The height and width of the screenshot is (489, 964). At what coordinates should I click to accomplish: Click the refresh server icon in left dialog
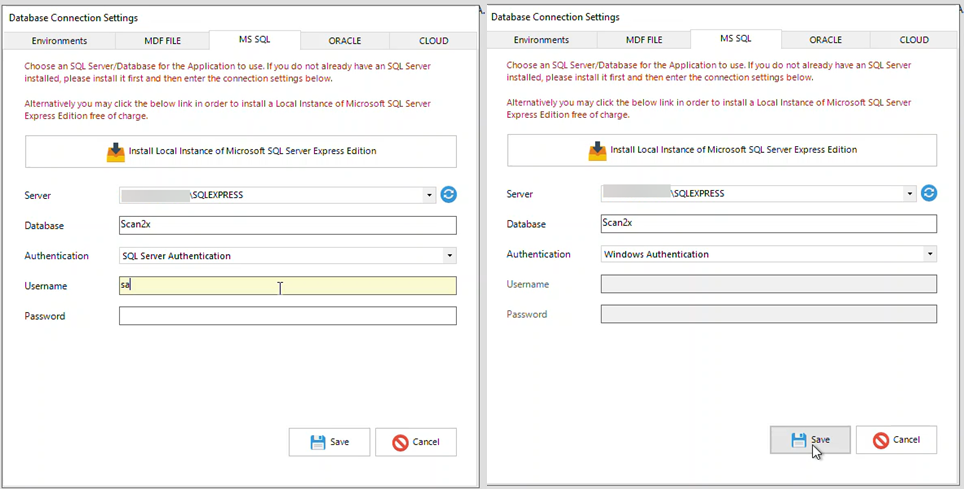448,195
